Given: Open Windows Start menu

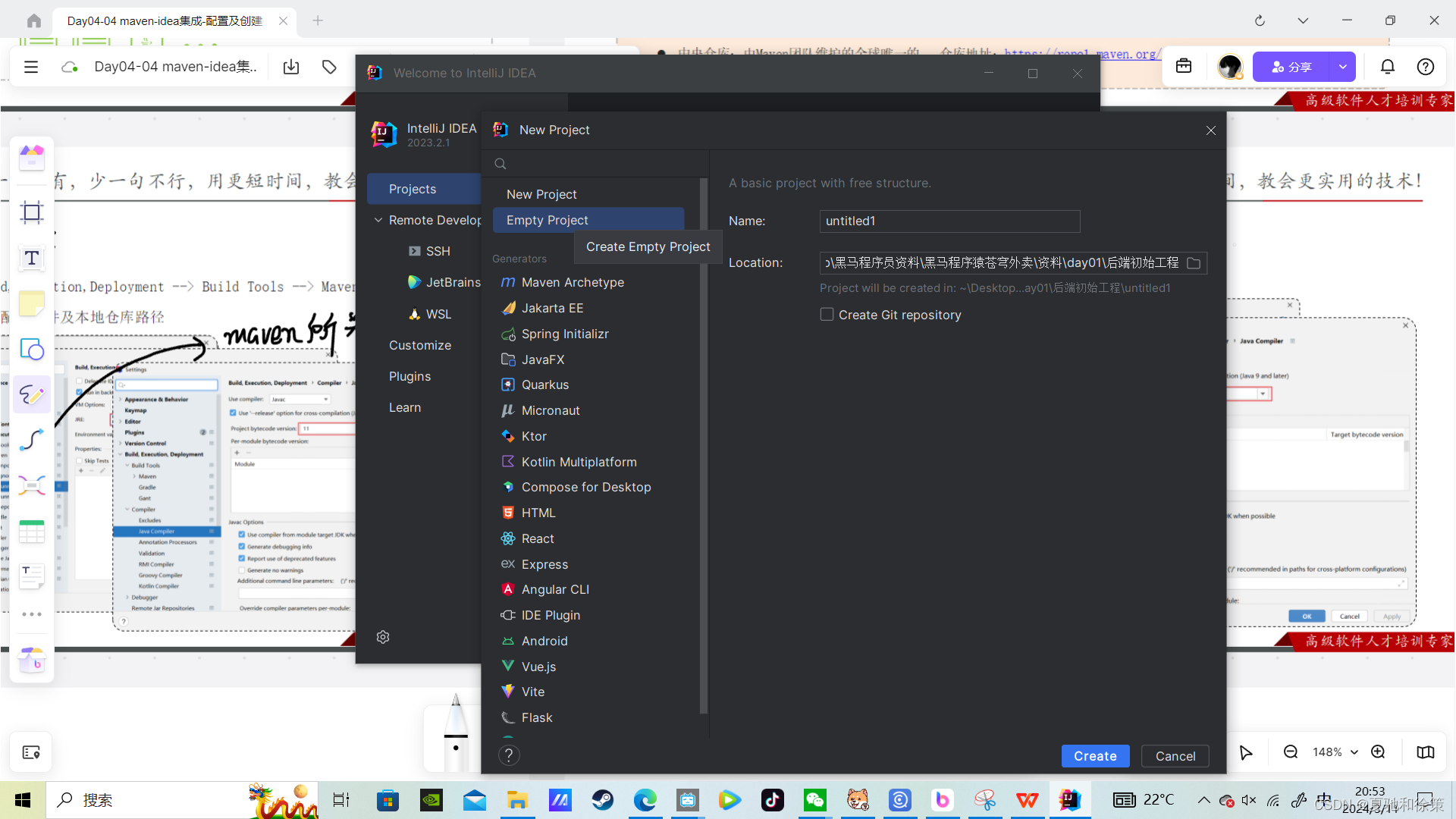Looking at the screenshot, I should pos(23,800).
